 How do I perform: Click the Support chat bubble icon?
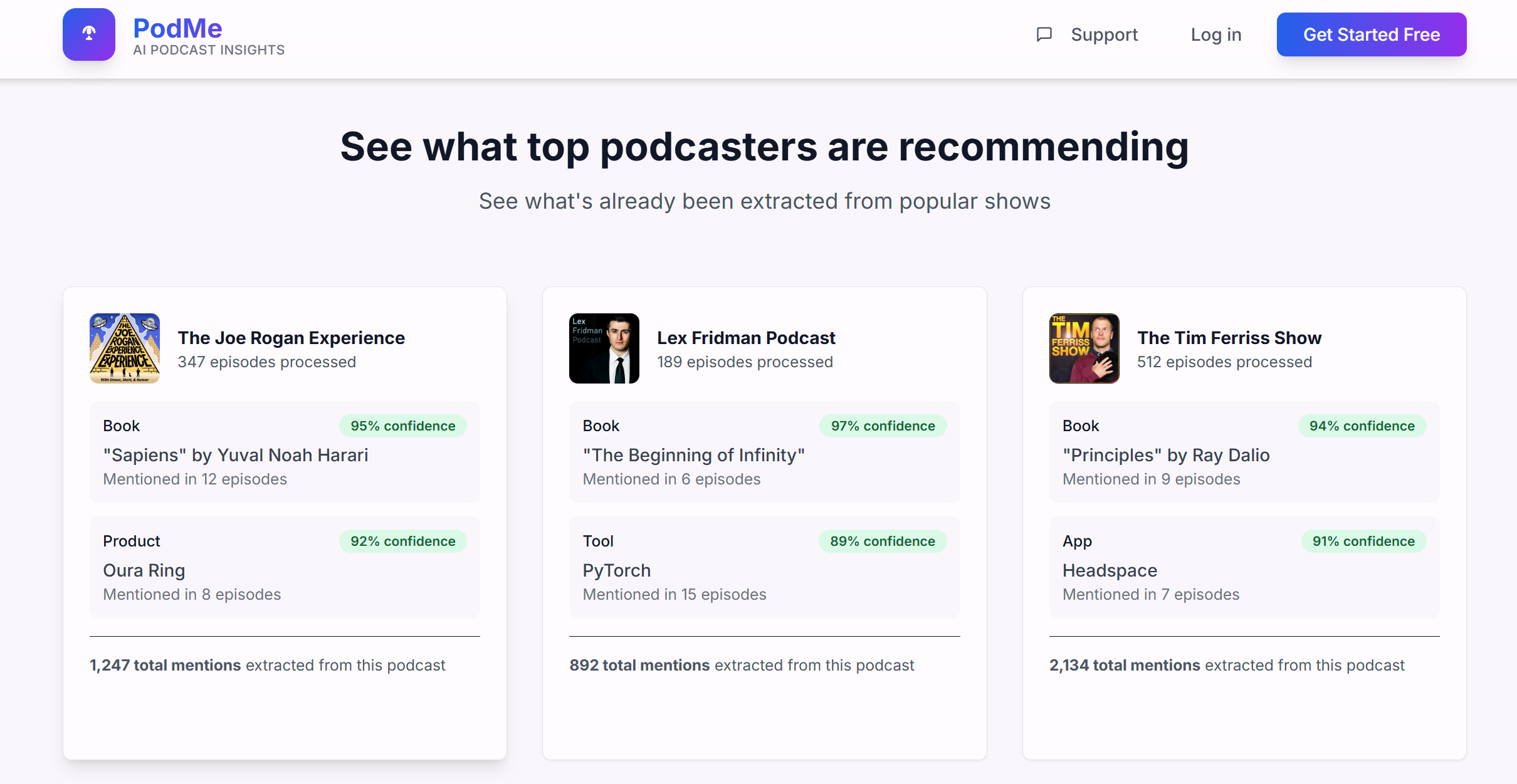tap(1044, 34)
